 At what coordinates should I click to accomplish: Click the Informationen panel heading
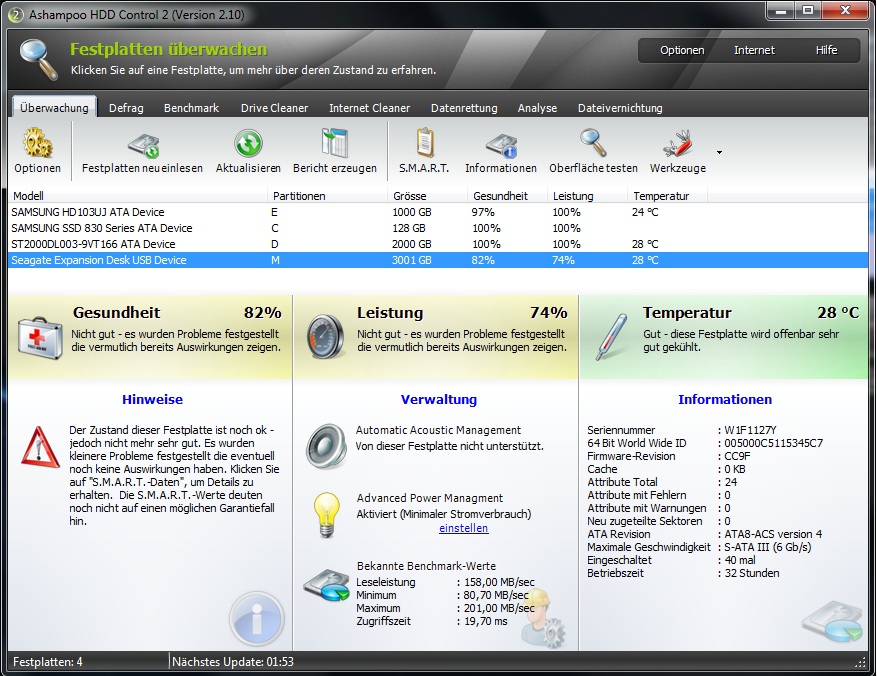[725, 399]
